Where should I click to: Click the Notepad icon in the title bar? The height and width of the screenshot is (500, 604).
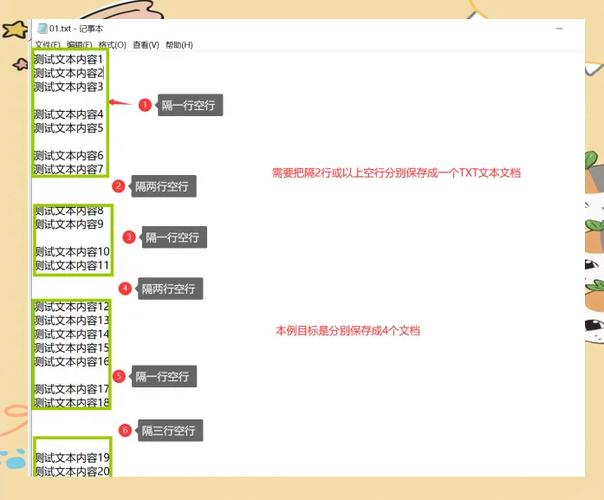click(x=41, y=29)
